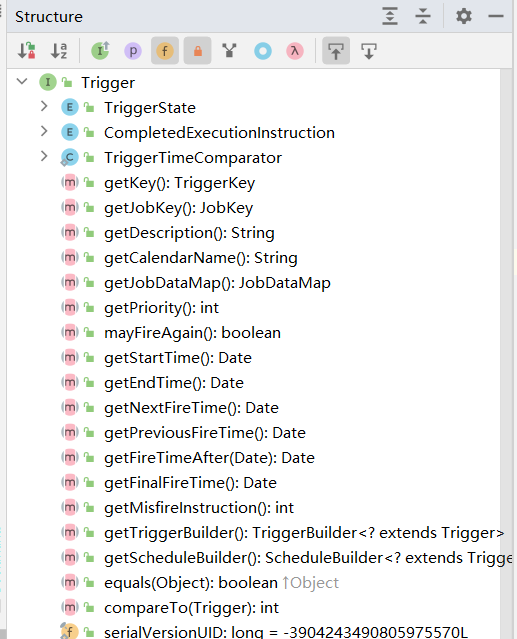Image resolution: width=517 pixels, height=639 pixels.
Task: Toggle Show Properties purple p icon
Action: pyautogui.click(x=133, y=51)
